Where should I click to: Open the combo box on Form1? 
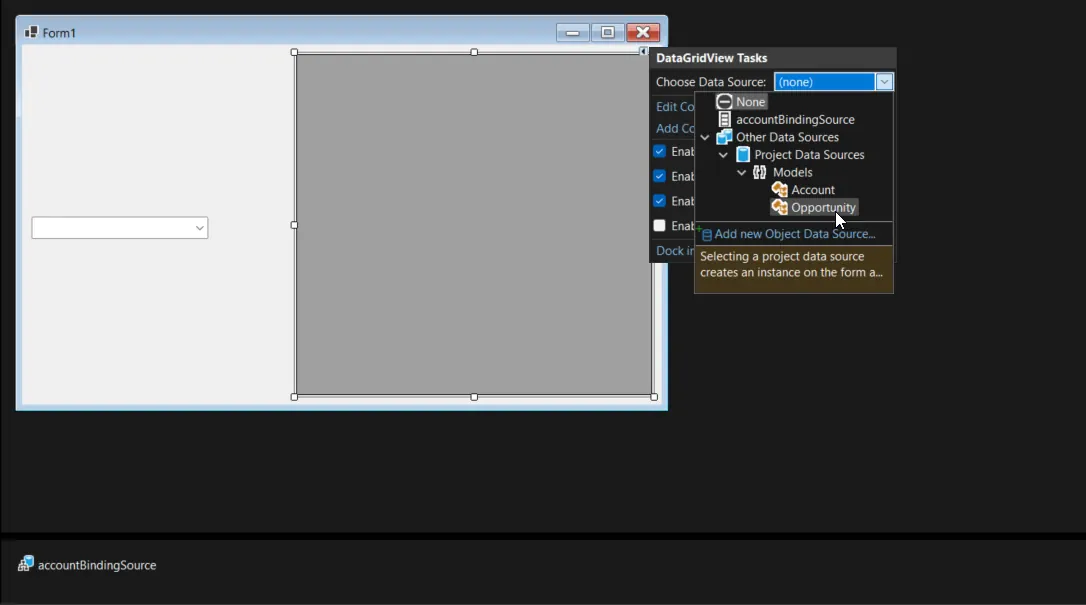[200, 229]
